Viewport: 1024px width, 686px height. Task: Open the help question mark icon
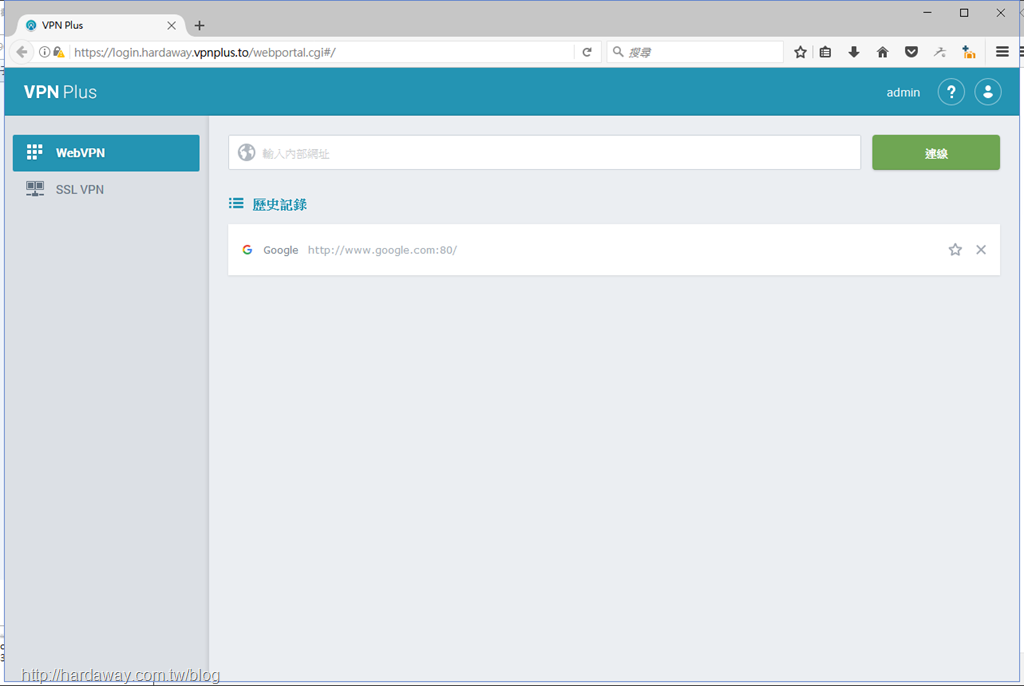[951, 92]
